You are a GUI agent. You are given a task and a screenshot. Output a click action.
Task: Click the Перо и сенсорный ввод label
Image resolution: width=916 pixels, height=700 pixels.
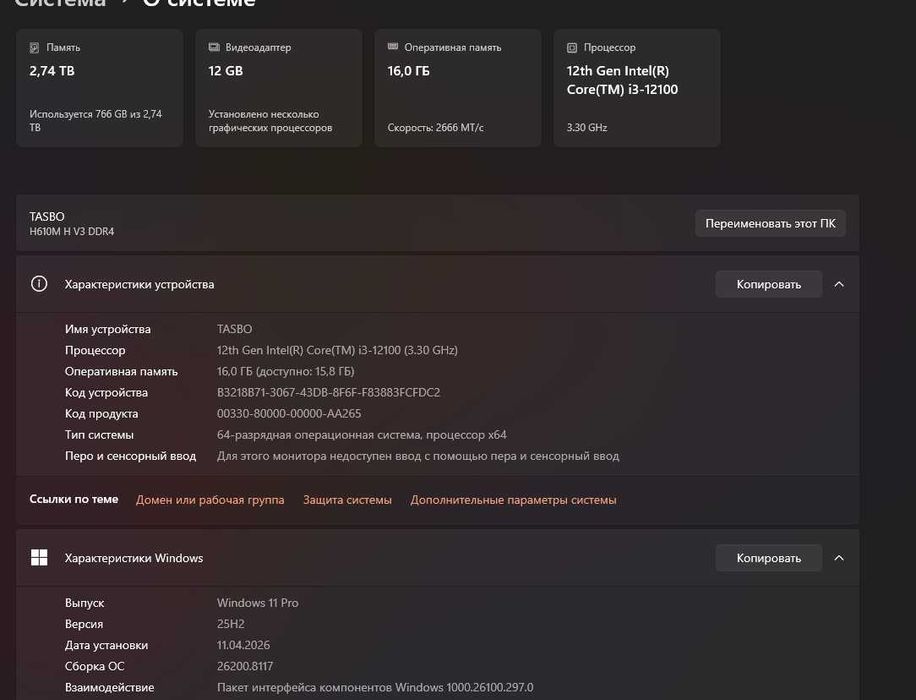click(x=130, y=456)
